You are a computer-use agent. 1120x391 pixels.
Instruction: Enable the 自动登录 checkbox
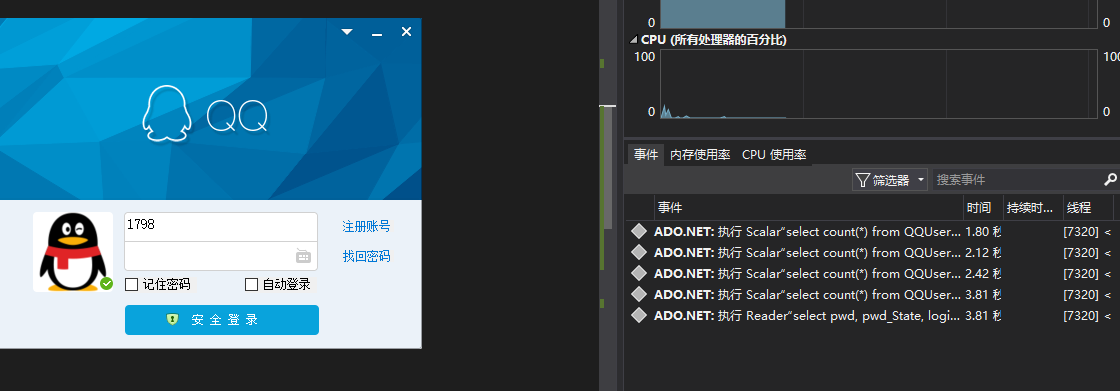(251, 284)
